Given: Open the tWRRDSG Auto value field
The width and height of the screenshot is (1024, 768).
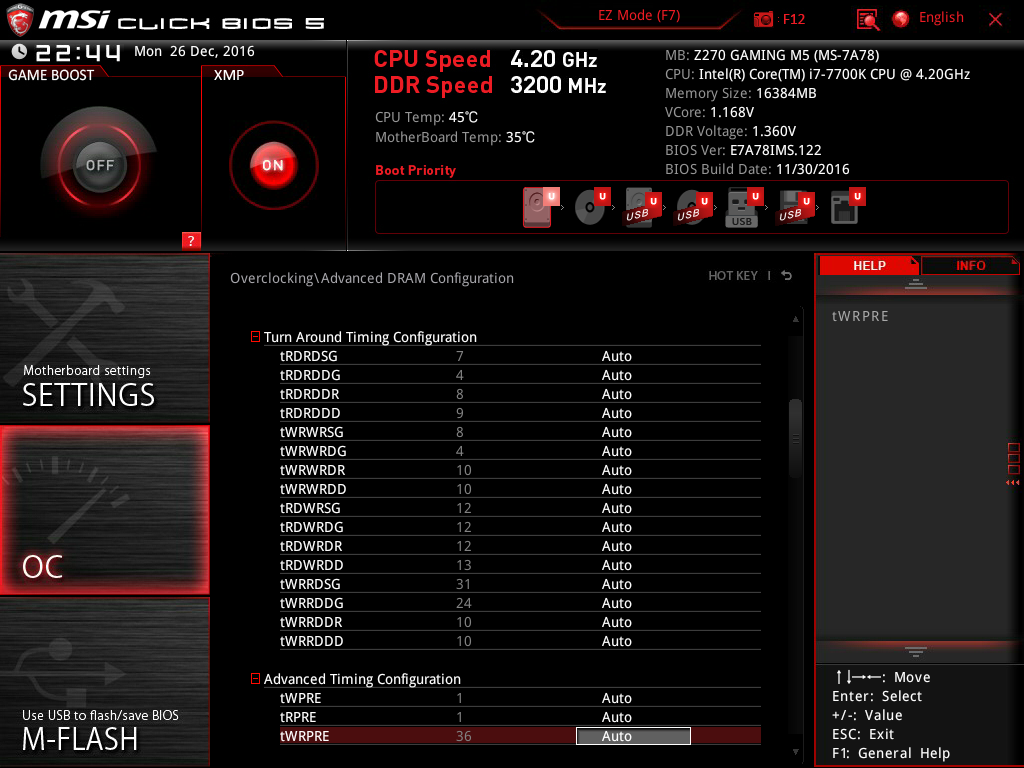Looking at the screenshot, I should (x=616, y=584).
